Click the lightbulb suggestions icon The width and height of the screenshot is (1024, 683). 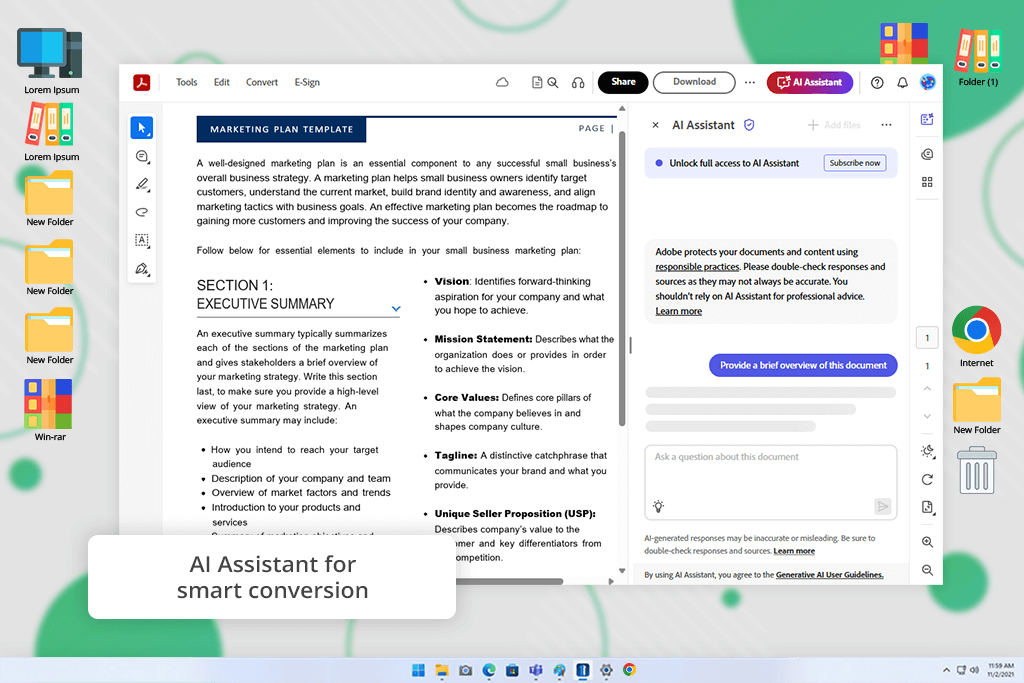[x=658, y=506]
